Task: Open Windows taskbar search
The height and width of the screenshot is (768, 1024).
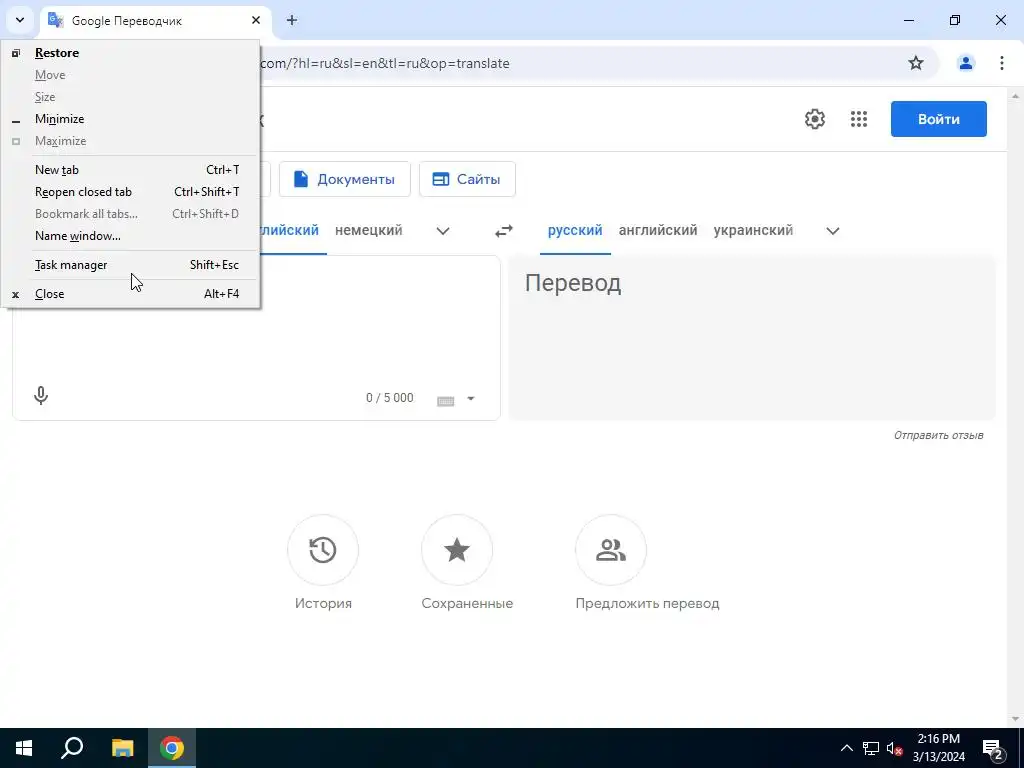Action: coord(72,748)
